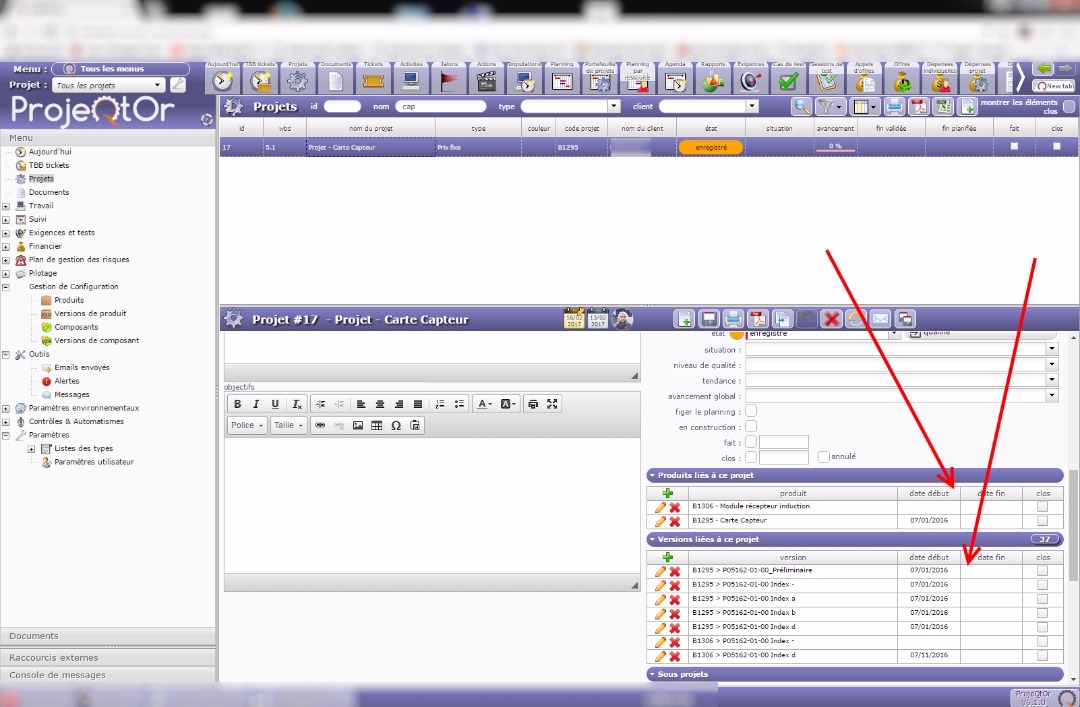Image resolution: width=1080 pixels, height=707 pixels.
Task: Open TBB tickets toolbar icon
Action: point(260,81)
